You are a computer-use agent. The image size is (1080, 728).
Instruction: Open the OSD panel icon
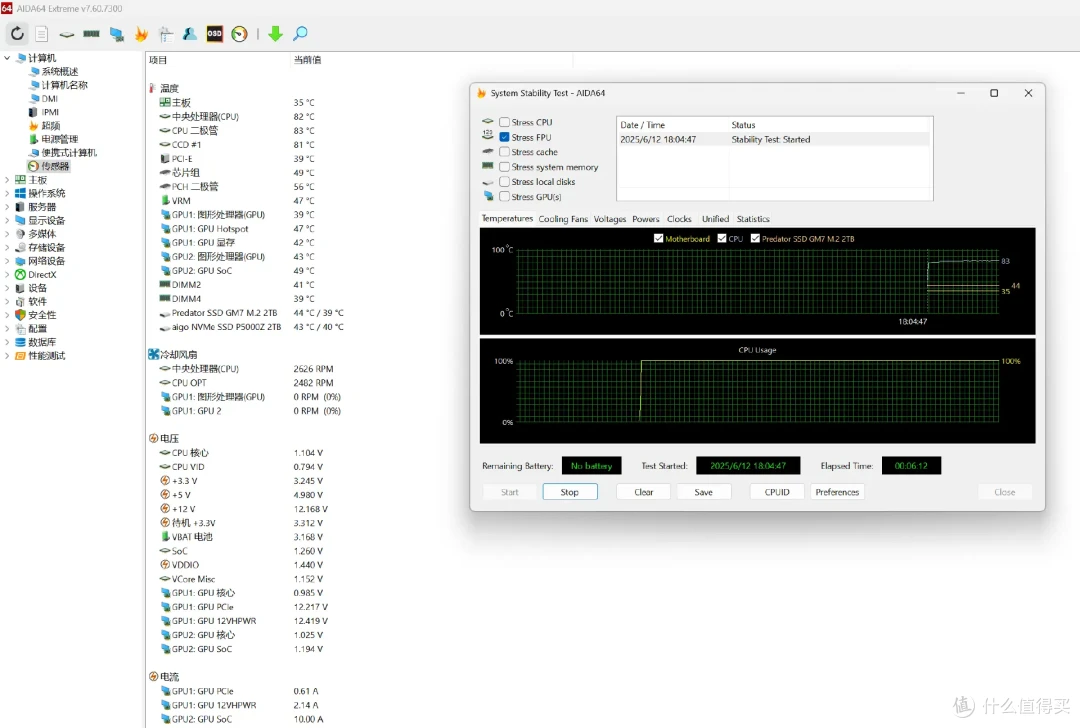point(214,33)
